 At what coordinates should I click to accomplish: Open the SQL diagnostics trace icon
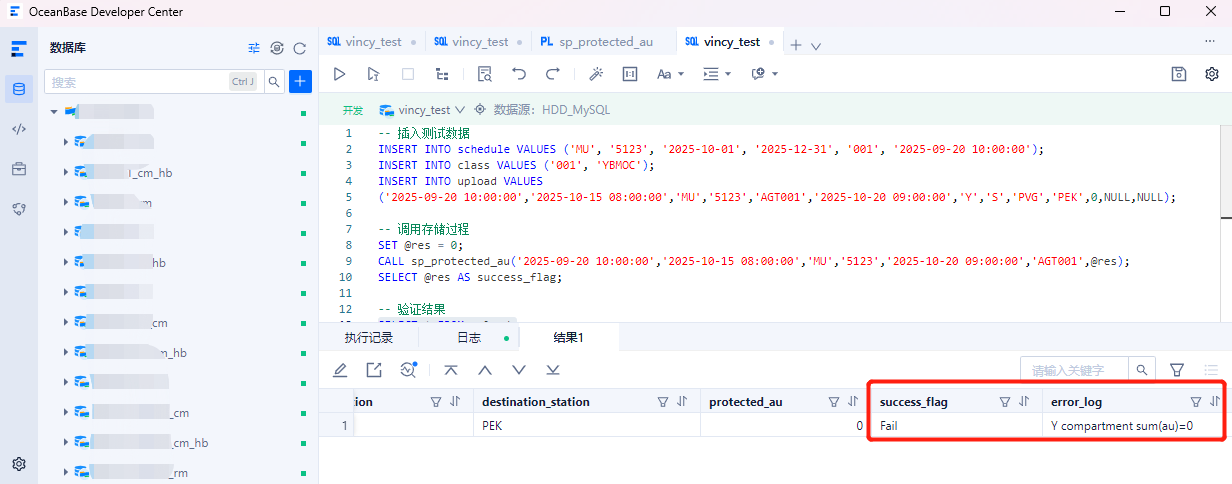pyautogui.click(x=408, y=370)
